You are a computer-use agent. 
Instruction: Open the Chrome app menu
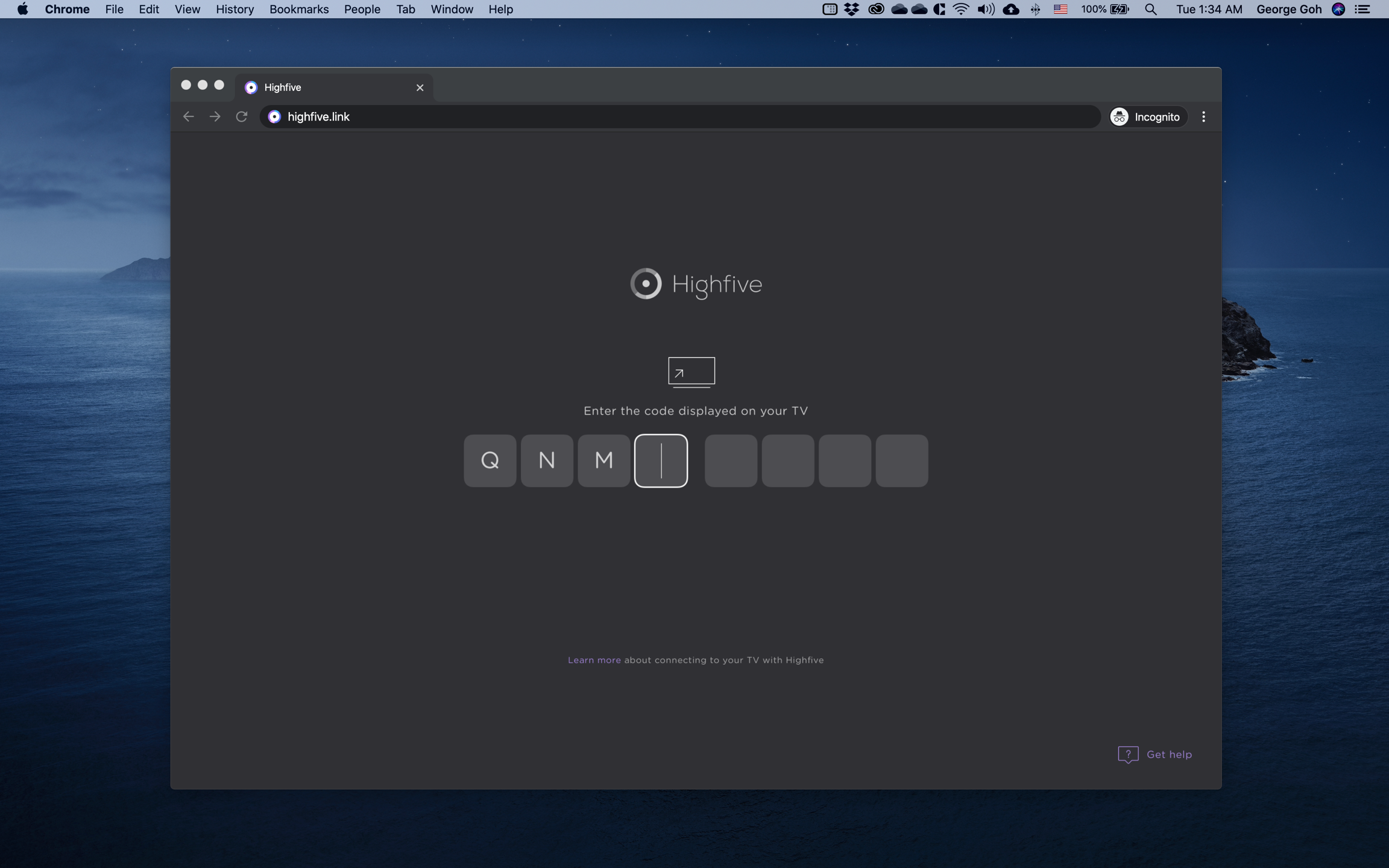[x=67, y=9]
